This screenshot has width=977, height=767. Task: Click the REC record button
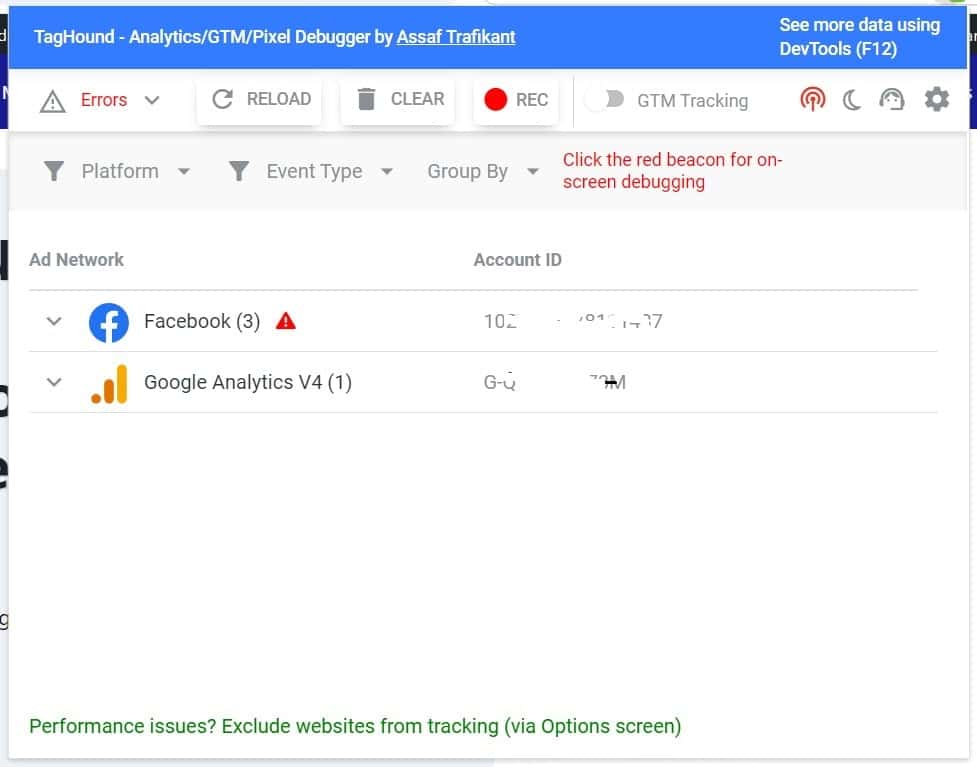tap(516, 100)
